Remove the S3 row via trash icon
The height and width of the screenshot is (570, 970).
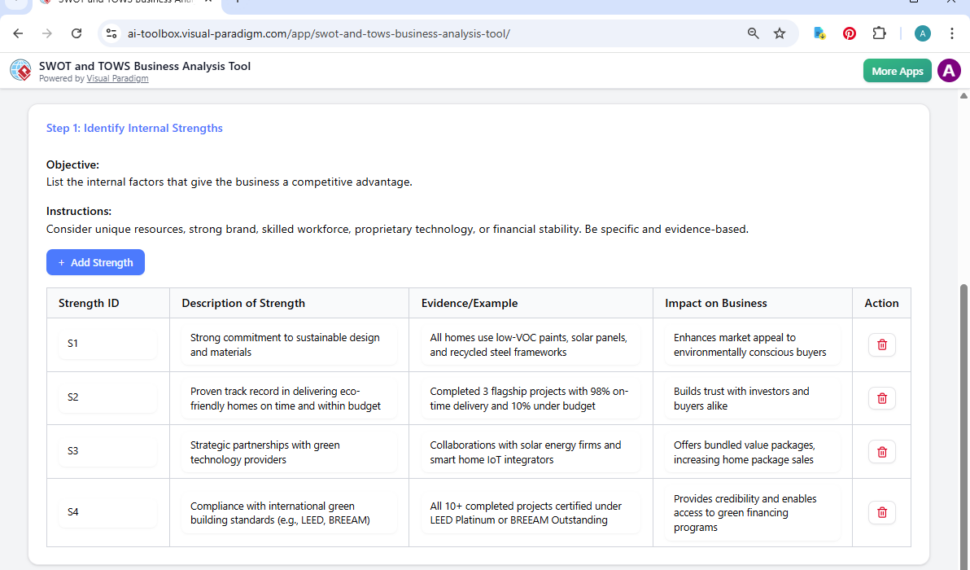[x=881, y=452]
